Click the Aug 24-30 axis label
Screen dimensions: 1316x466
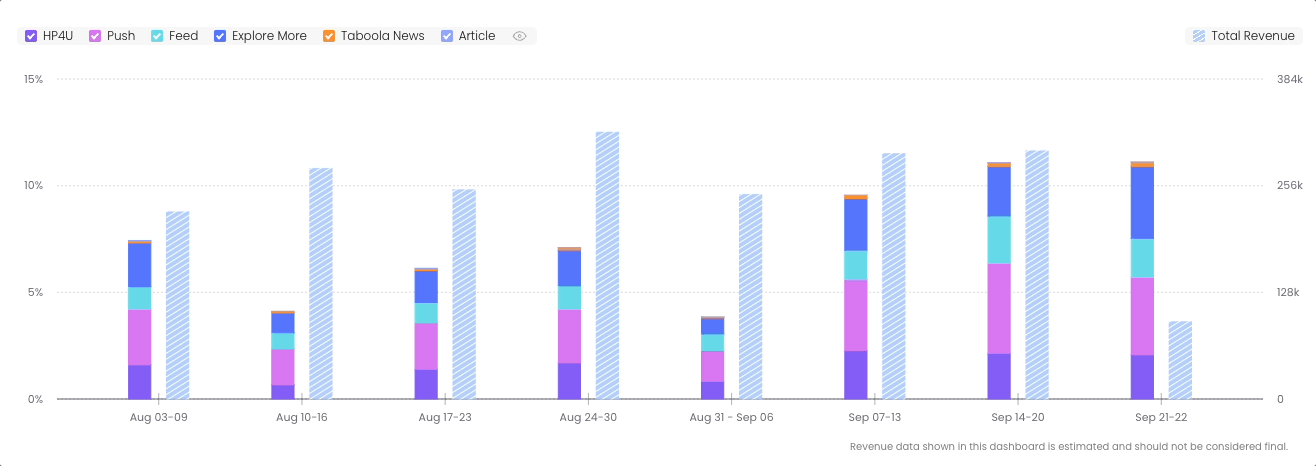(x=588, y=417)
